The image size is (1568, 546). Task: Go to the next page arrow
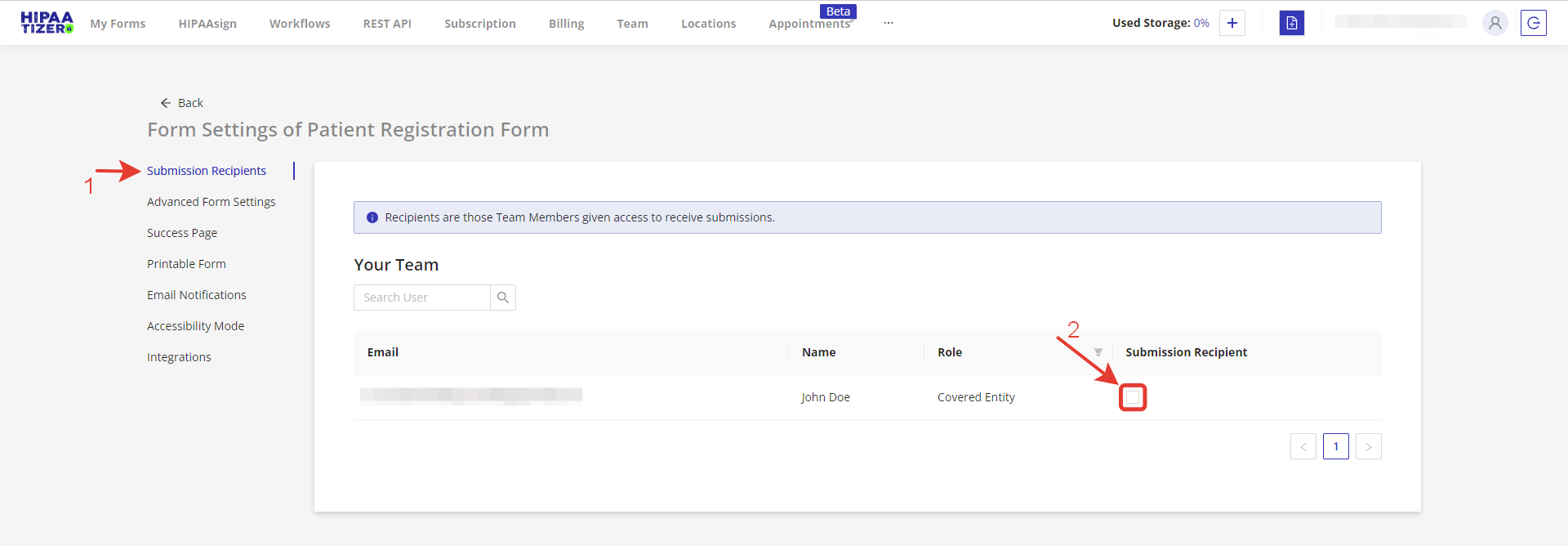click(x=1368, y=446)
